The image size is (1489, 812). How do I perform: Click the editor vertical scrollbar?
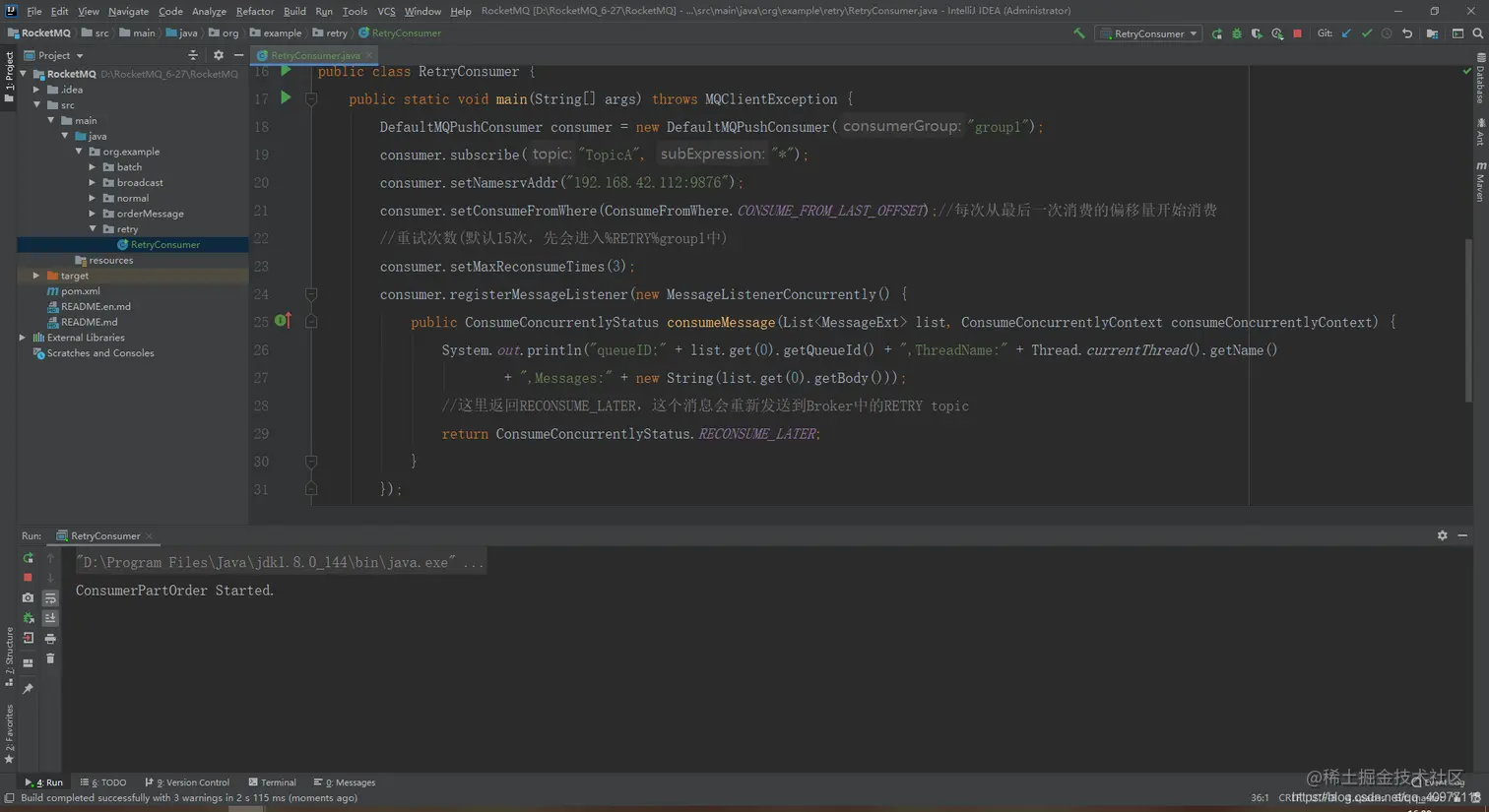click(x=1468, y=320)
